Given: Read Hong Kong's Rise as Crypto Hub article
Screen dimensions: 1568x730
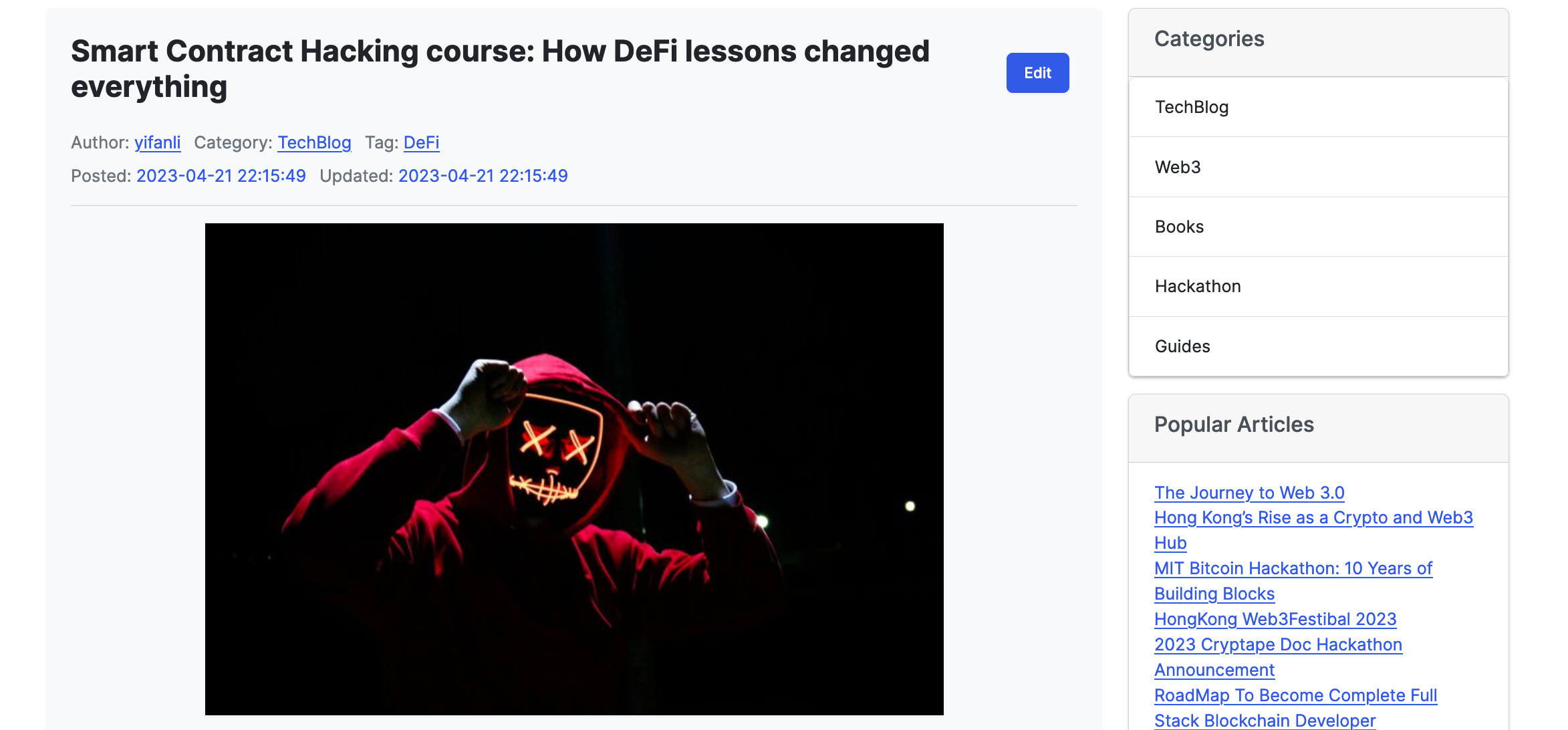Looking at the screenshot, I should point(1313,530).
